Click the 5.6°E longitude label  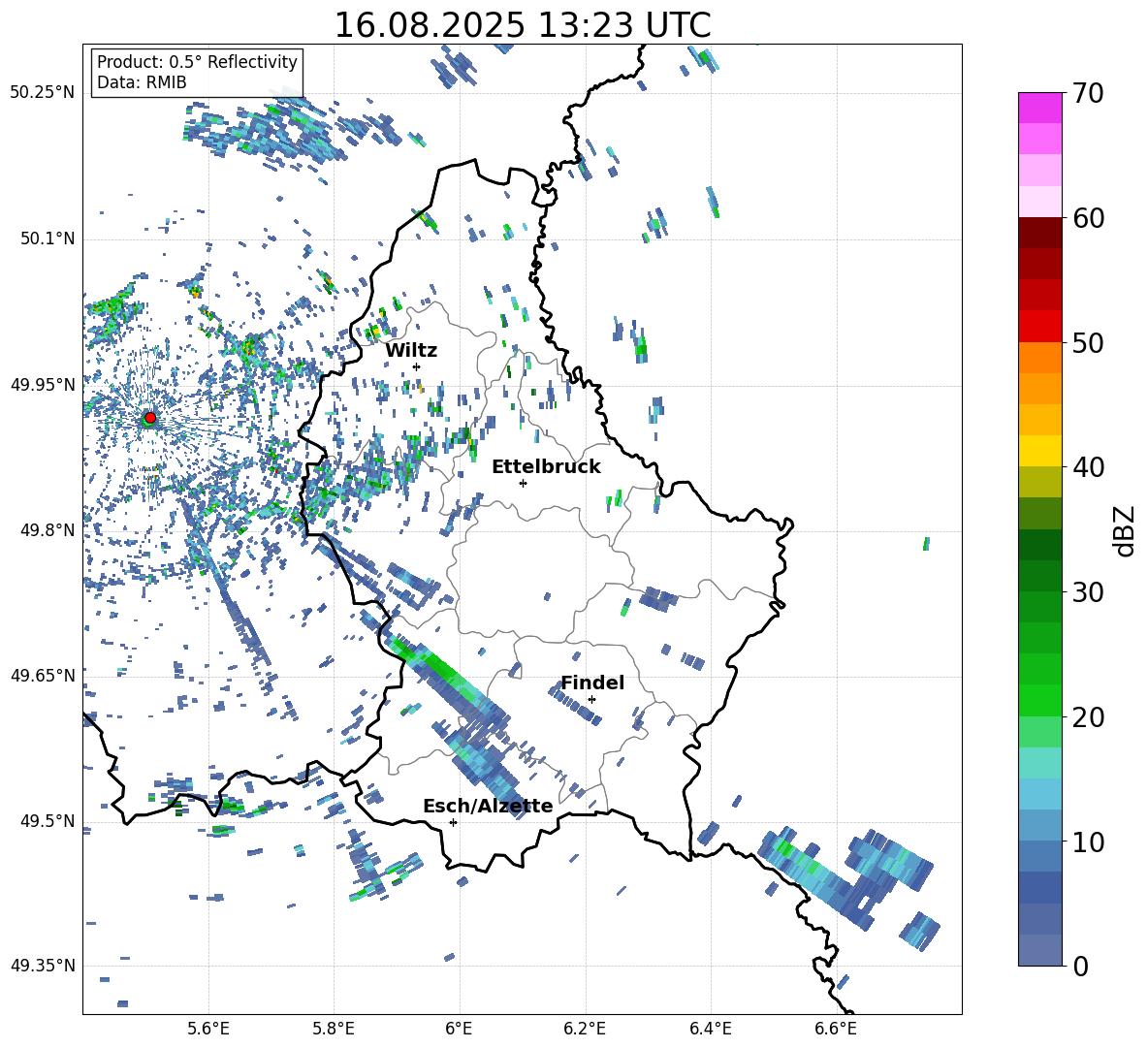[x=208, y=1029]
